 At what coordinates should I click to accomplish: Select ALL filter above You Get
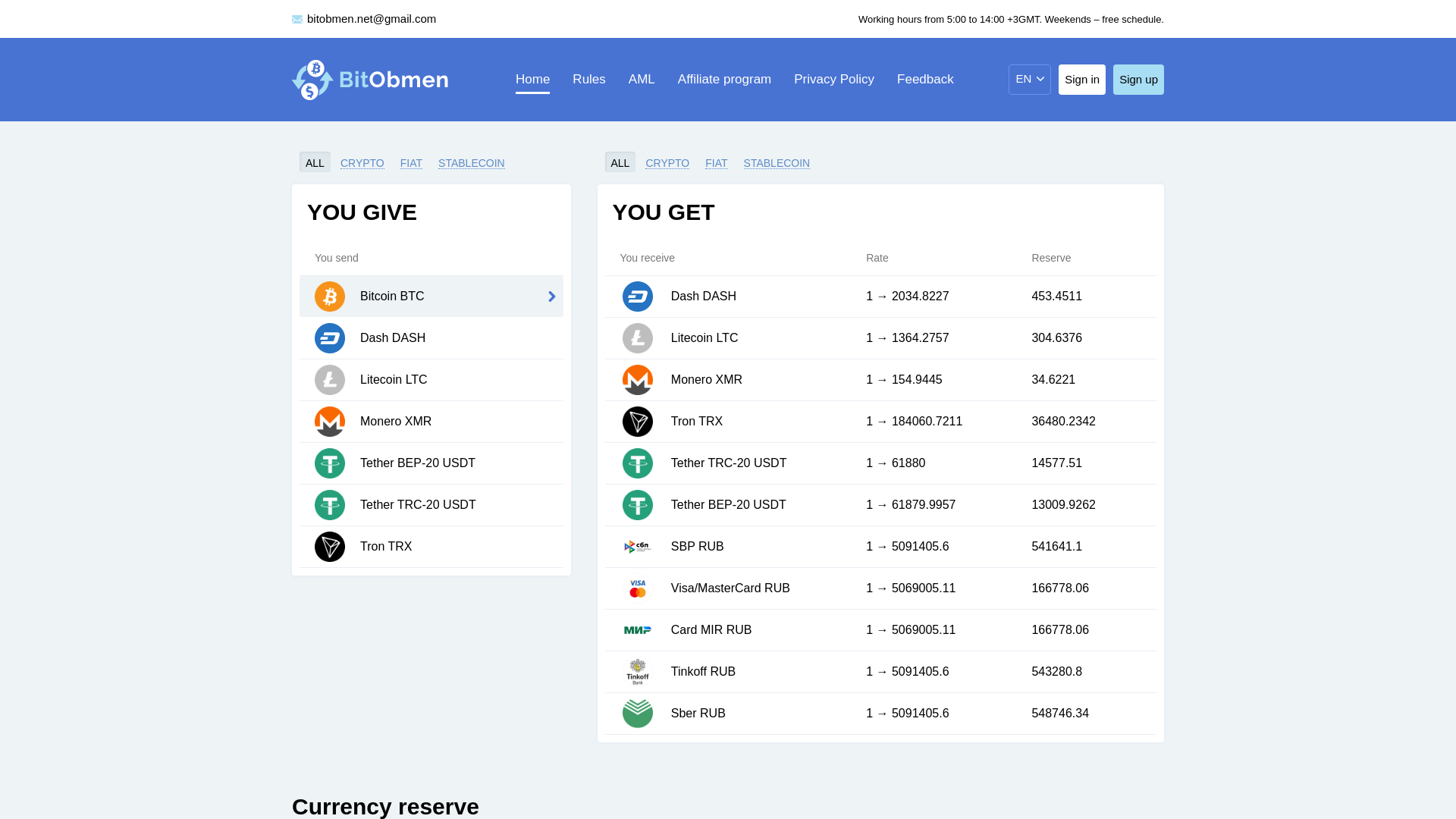coord(620,162)
